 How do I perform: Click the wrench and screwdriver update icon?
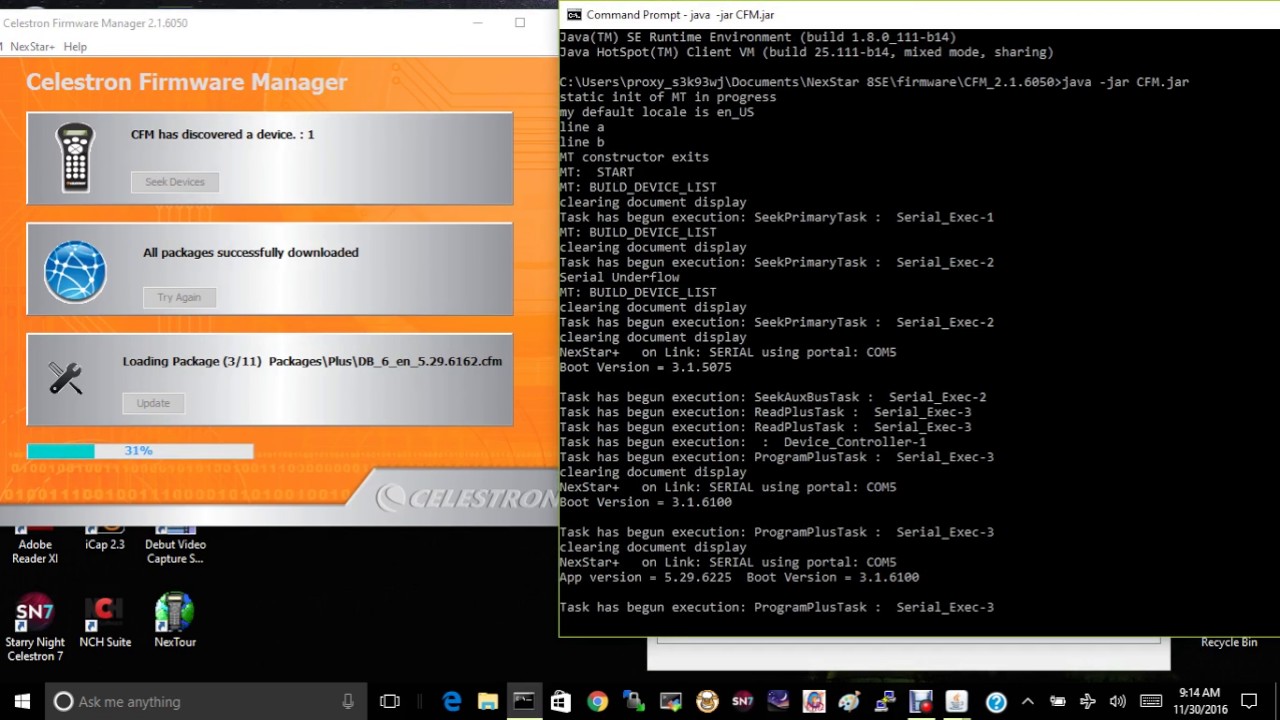(65, 378)
